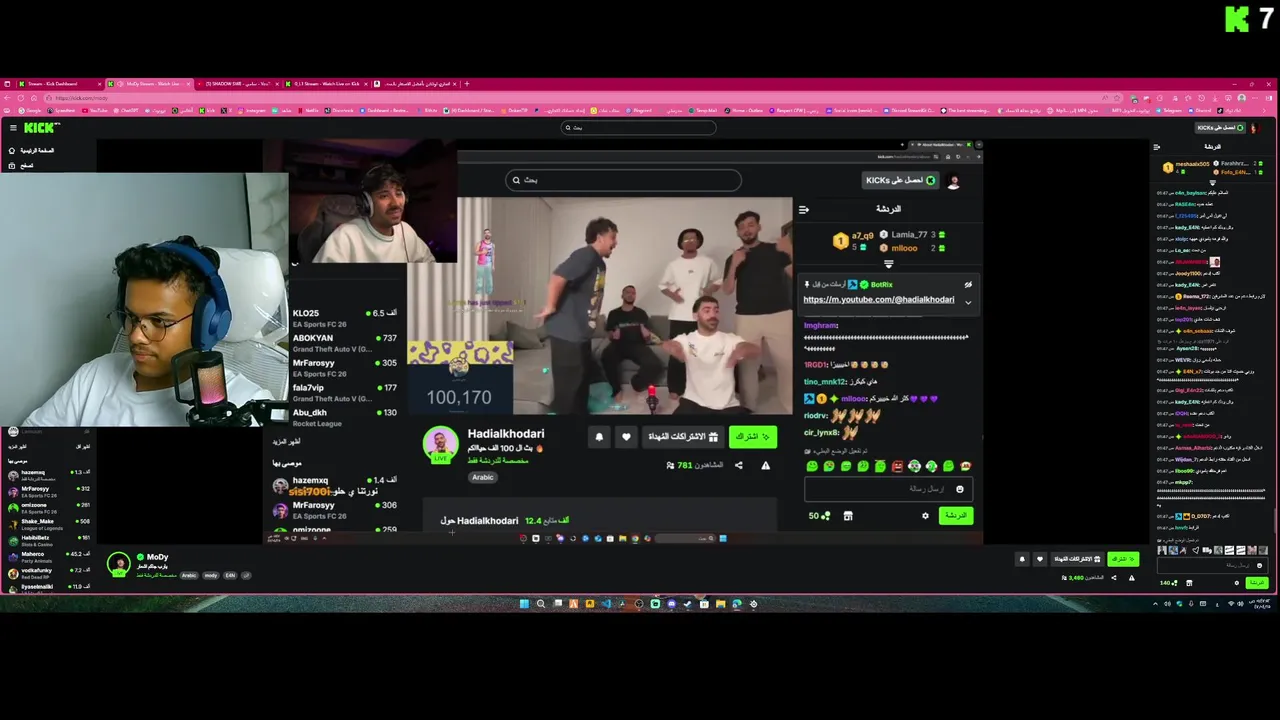Viewport: 1280px width, 720px height.
Task: Report stream using the warning triangle icon
Action: 765,465
